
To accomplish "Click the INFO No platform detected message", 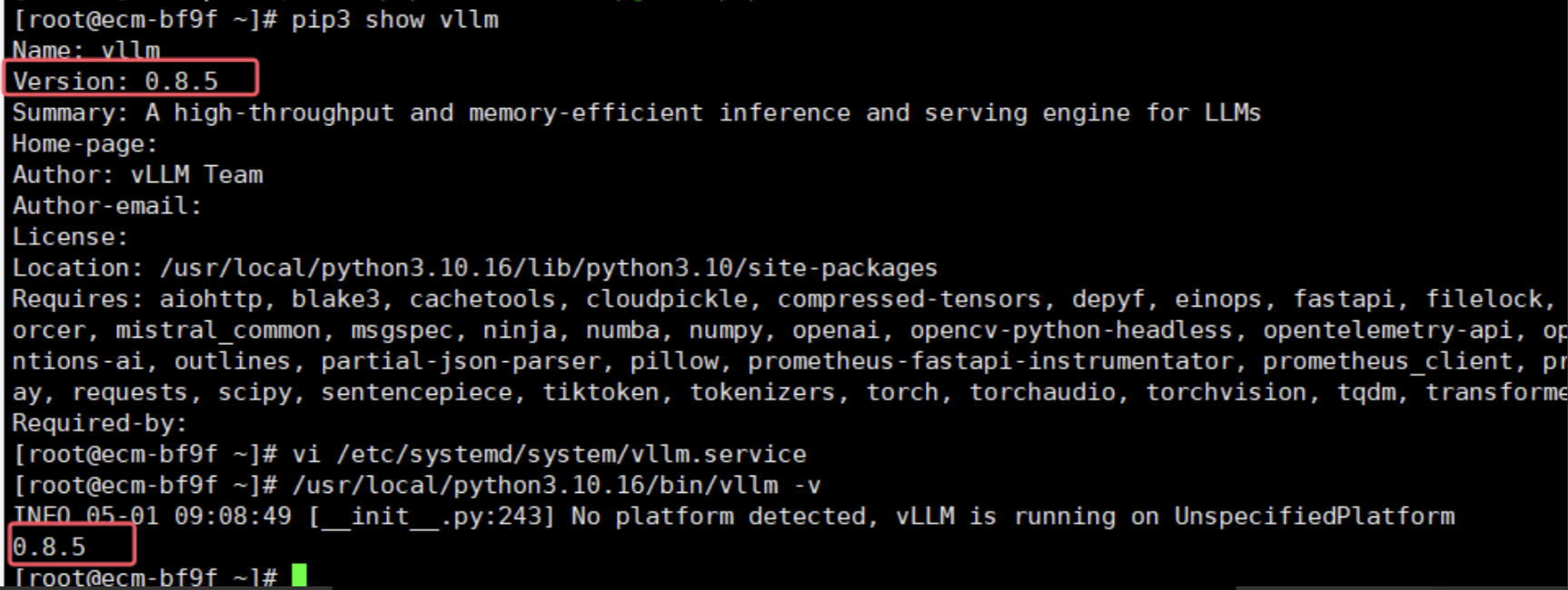I will click(x=734, y=516).
